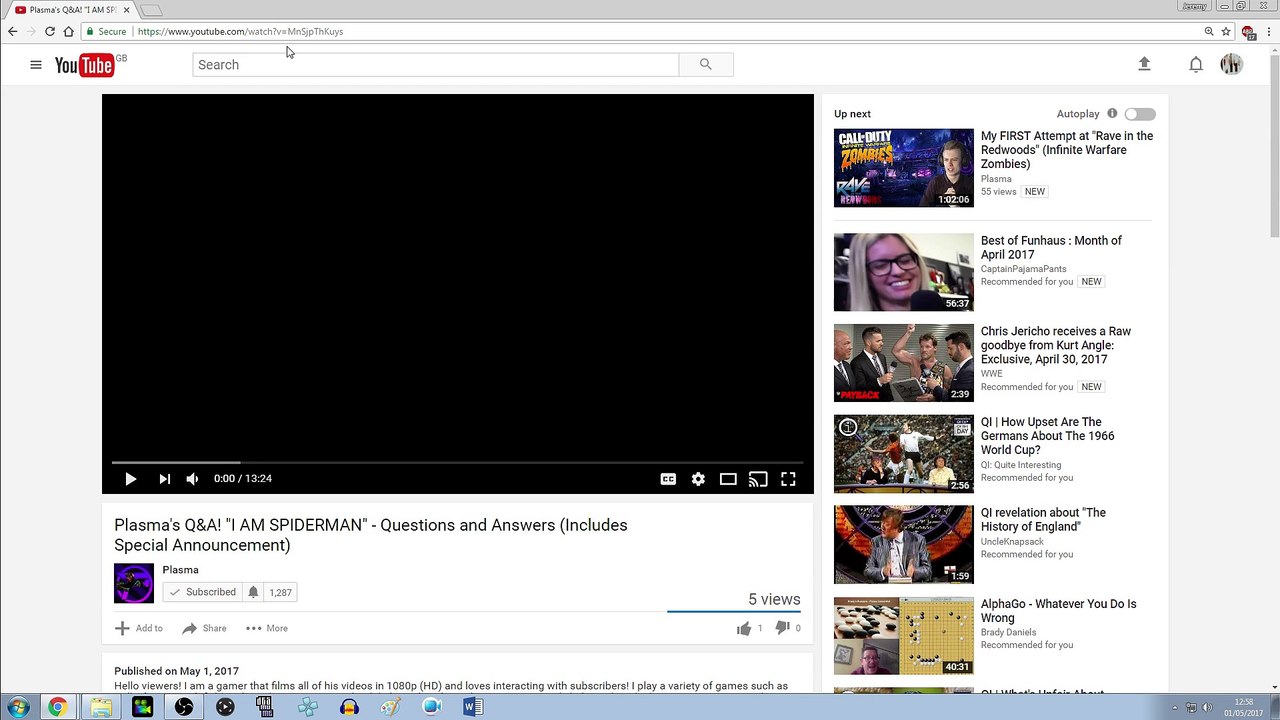Switch to theater mode

click(728, 479)
